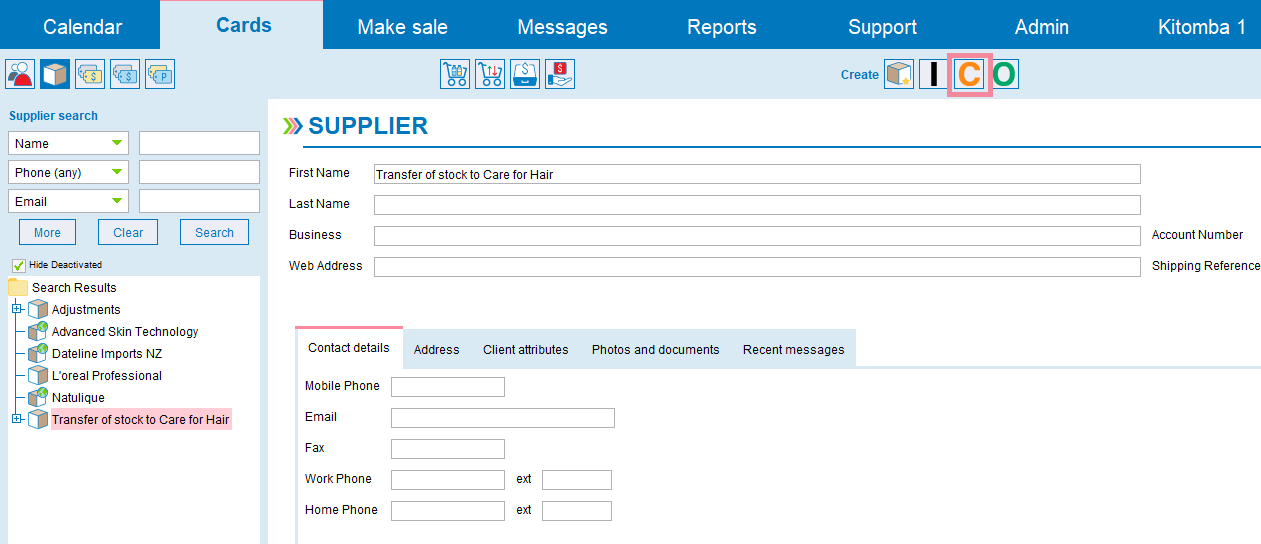
Task: Click the orange C create icon
Action: point(969,74)
